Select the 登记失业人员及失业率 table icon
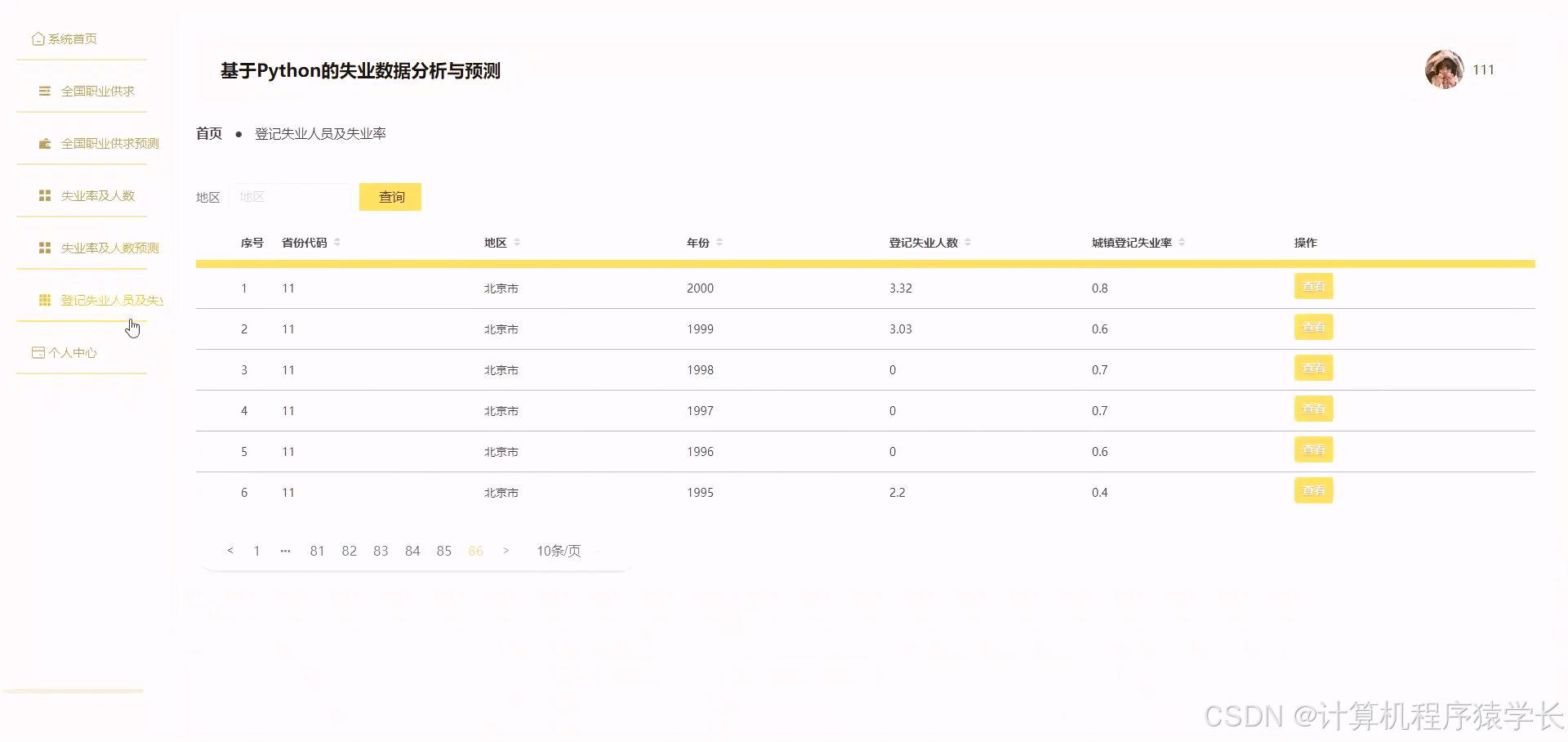Screen dimensions: 1568x742 pos(44,300)
